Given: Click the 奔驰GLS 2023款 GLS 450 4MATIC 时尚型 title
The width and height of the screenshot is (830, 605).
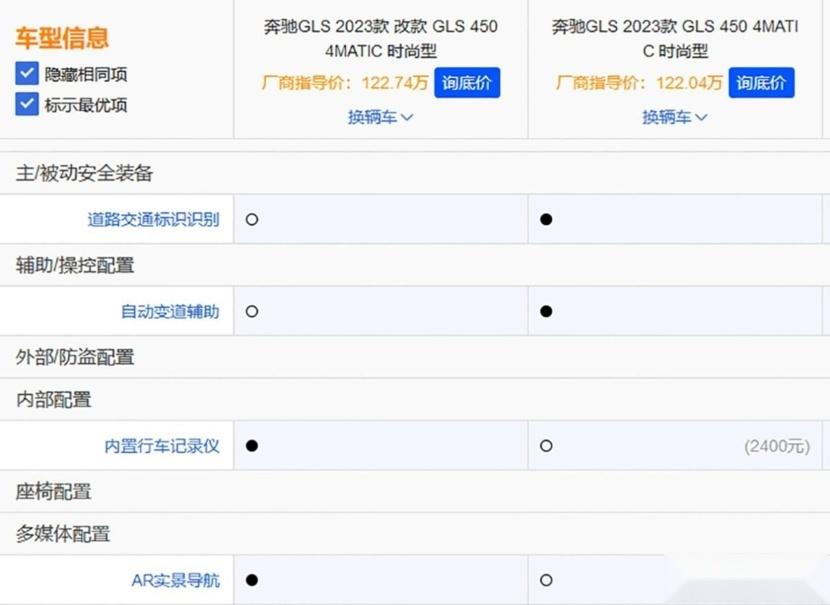Looking at the screenshot, I should 675,38.
